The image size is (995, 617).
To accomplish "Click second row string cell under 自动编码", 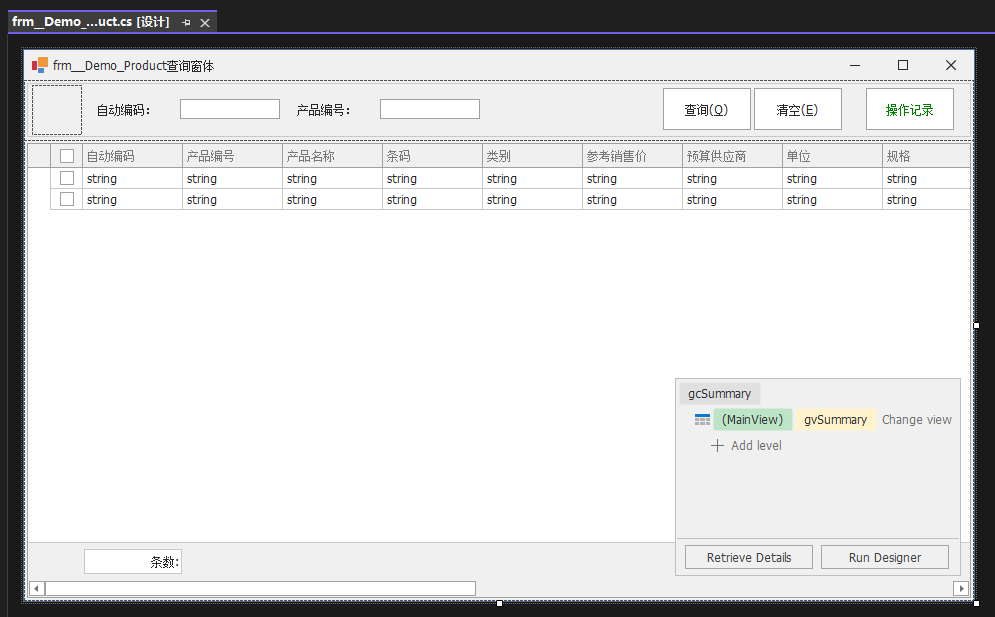I will coord(133,199).
